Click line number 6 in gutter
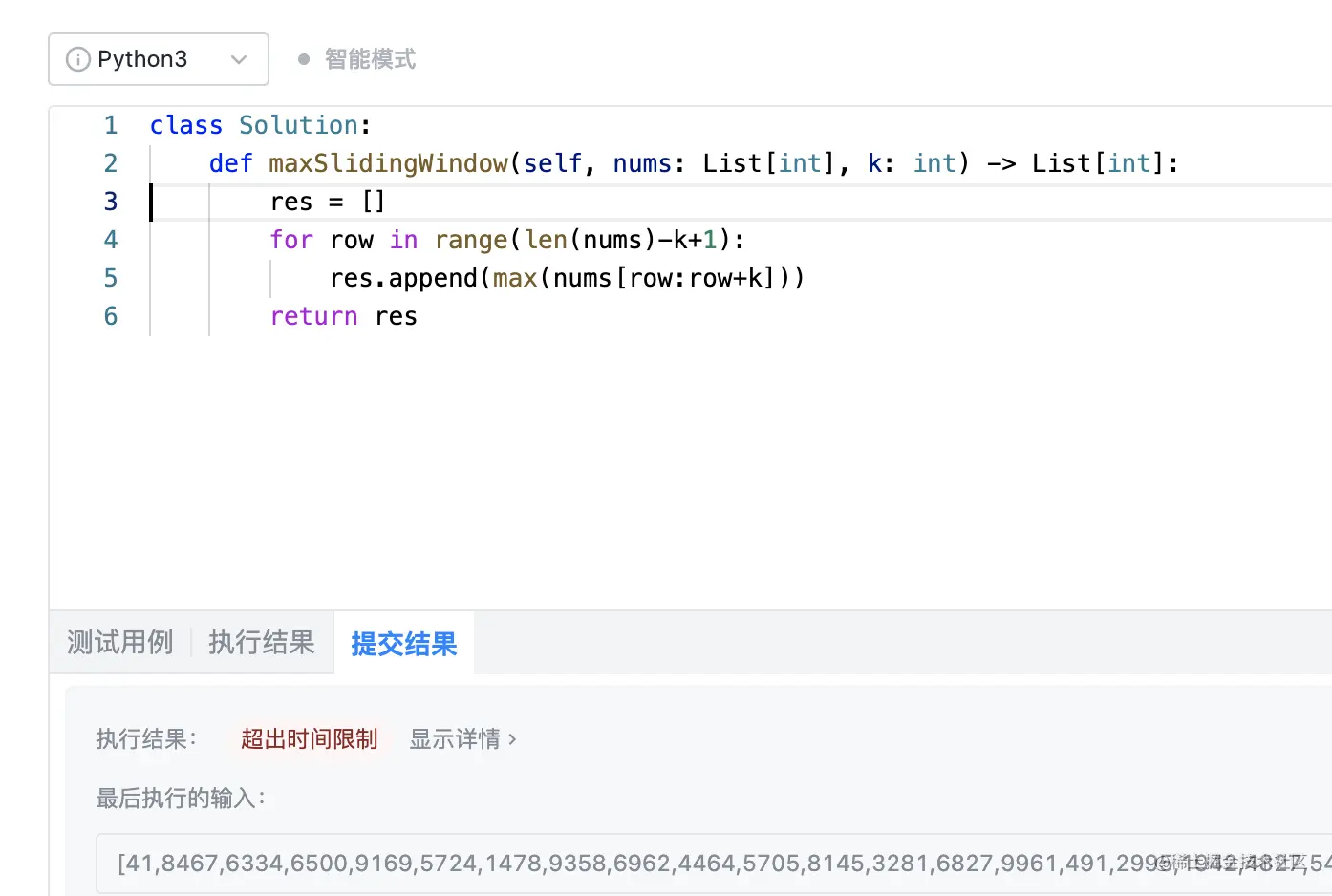Viewport: 1332px width, 896px height. point(111,316)
